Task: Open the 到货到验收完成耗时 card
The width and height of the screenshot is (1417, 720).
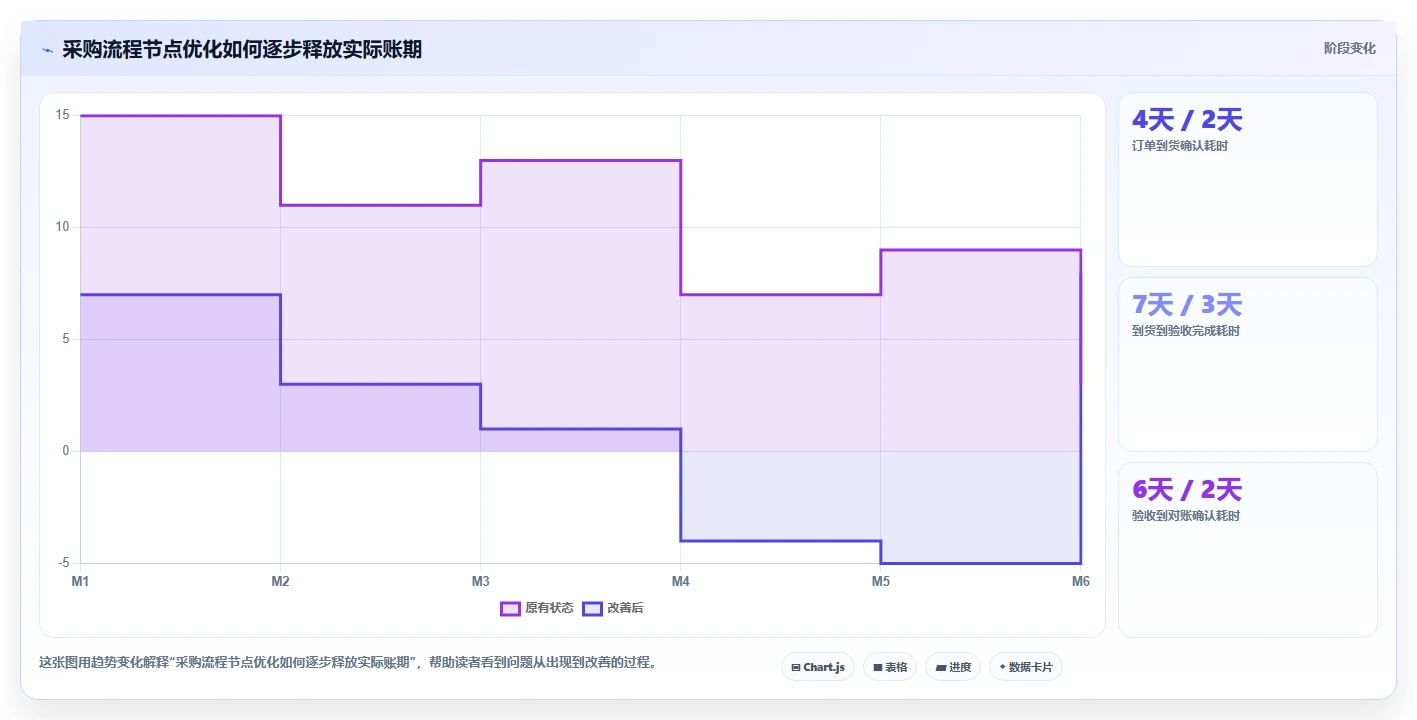Action: pos(1247,364)
